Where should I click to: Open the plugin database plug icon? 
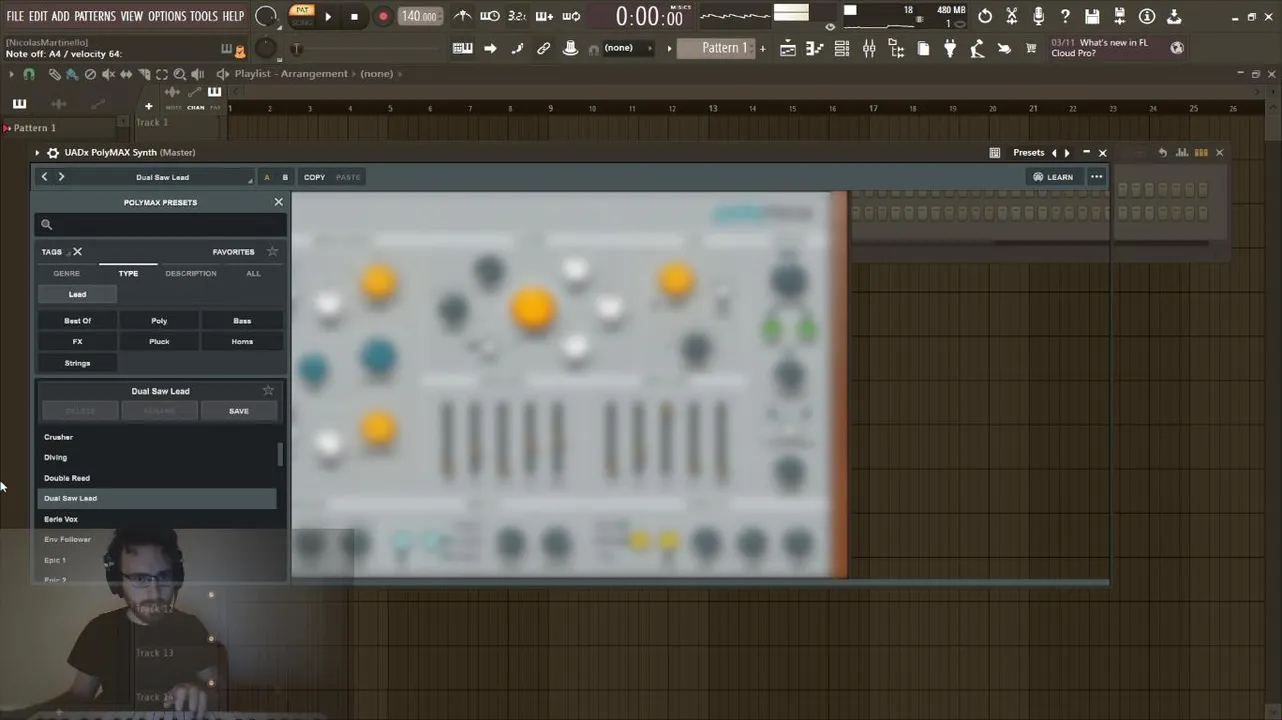click(x=950, y=48)
